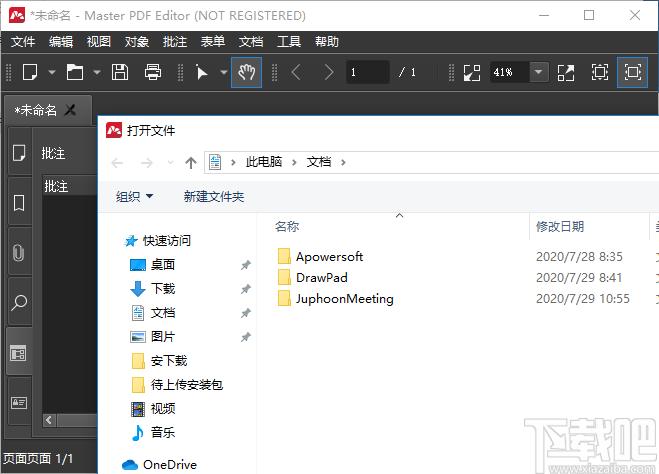Click 此电脑 in the address path
This screenshot has height=474, width=659.
coord(264,162)
